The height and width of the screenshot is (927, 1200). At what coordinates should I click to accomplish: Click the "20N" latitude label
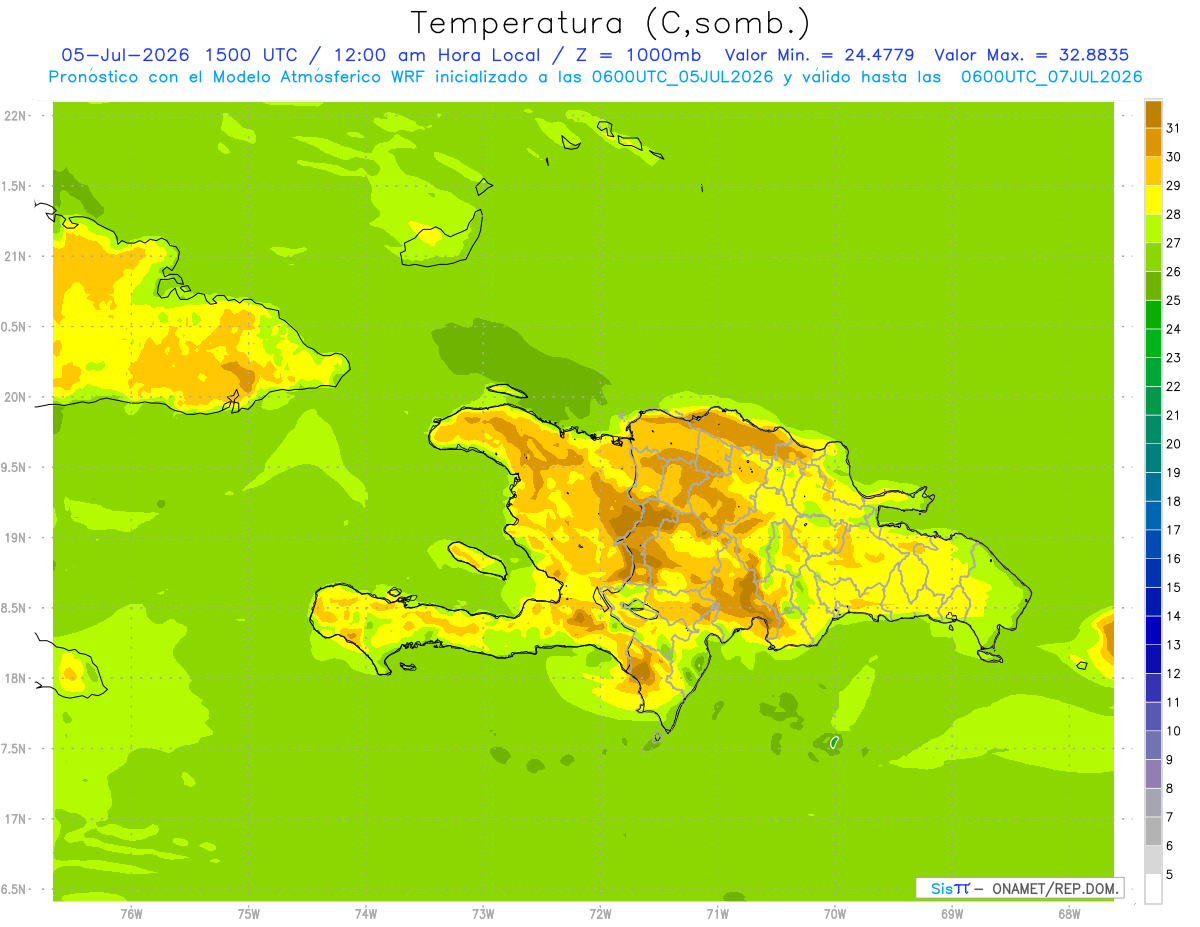(x=14, y=397)
